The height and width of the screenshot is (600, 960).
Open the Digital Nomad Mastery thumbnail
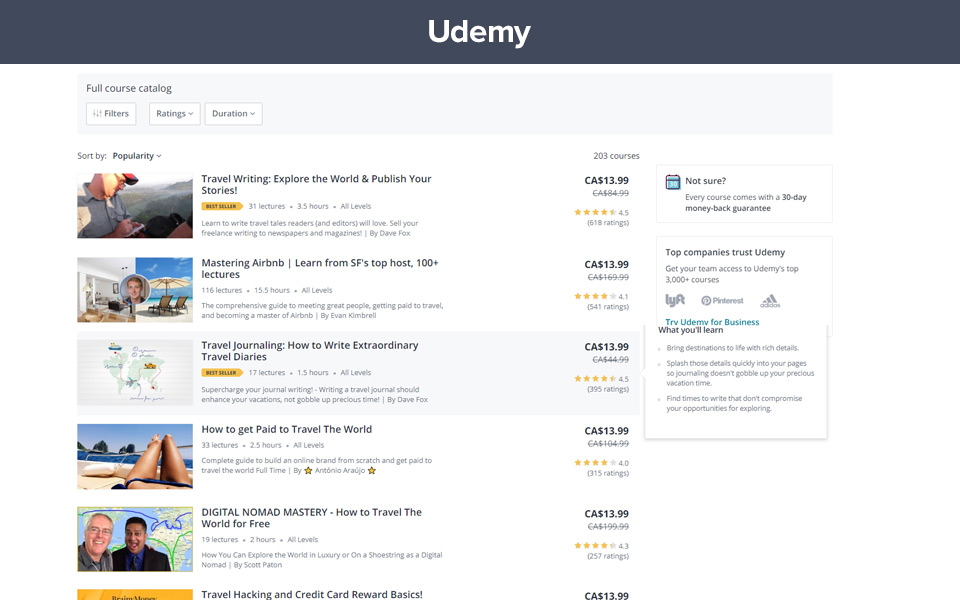pyautogui.click(x=135, y=539)
